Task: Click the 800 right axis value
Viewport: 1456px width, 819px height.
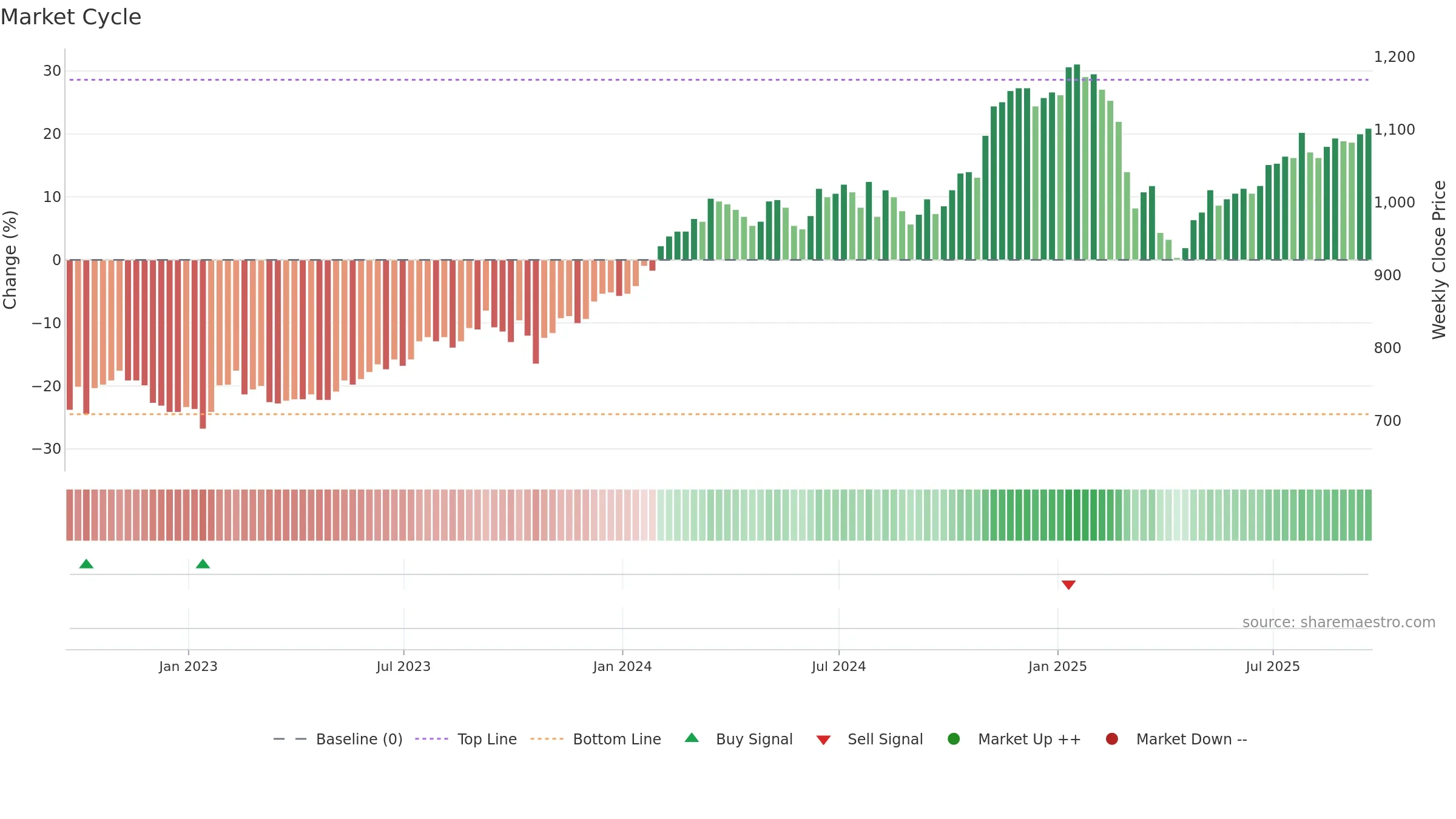Action: tap(1387, 348)
